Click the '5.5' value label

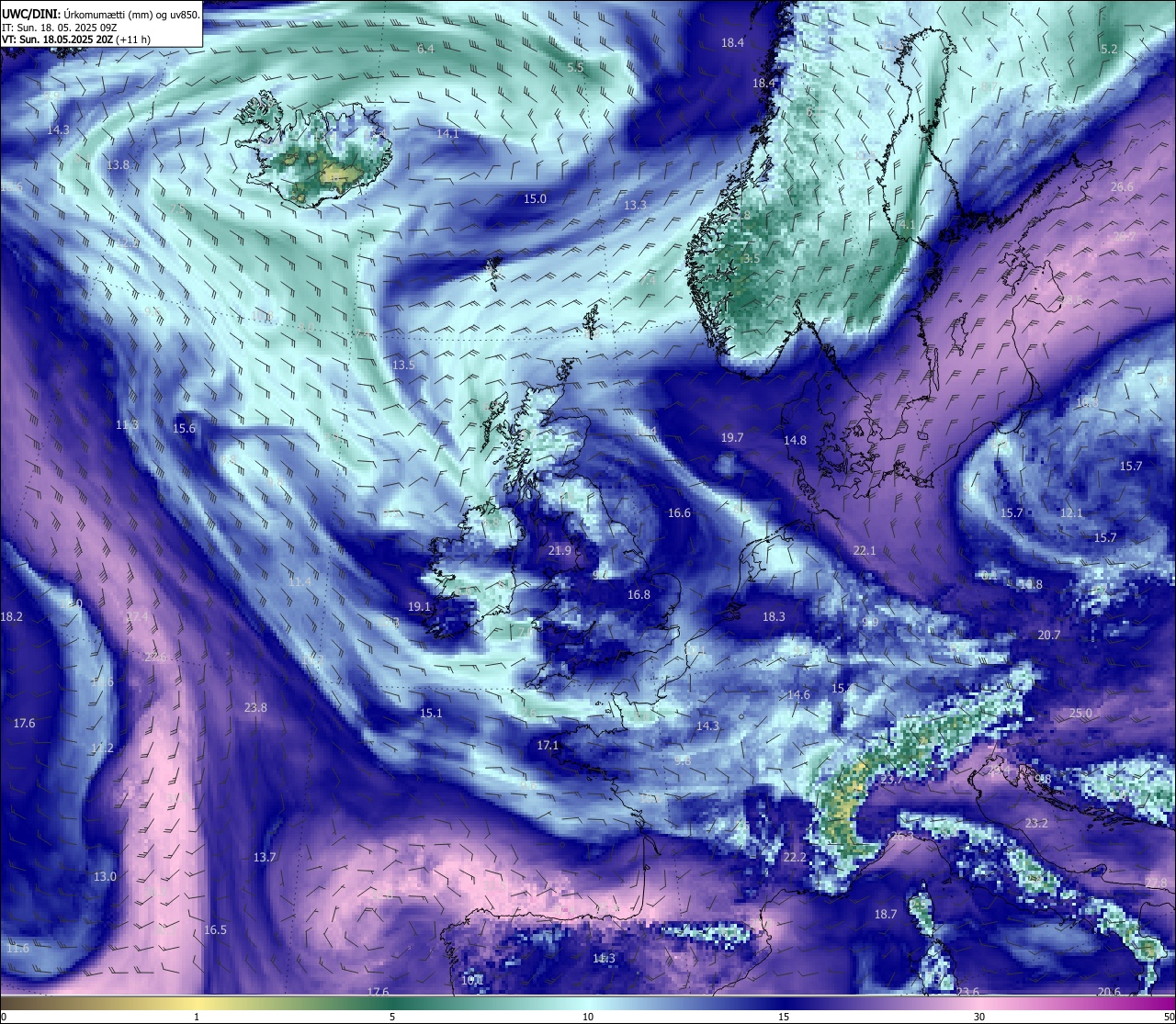[x=575, y=68]
